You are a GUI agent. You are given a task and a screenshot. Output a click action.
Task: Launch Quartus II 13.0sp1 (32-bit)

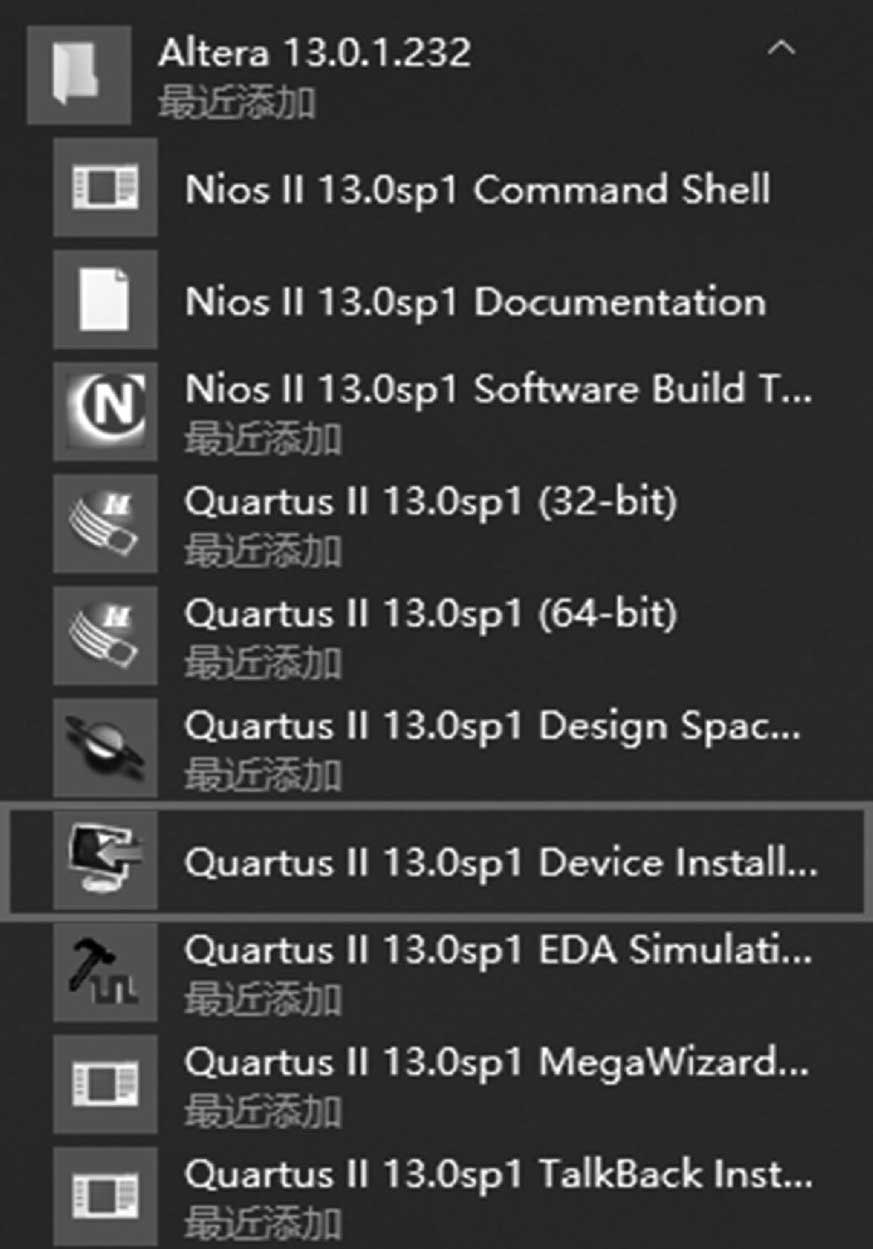430,501
